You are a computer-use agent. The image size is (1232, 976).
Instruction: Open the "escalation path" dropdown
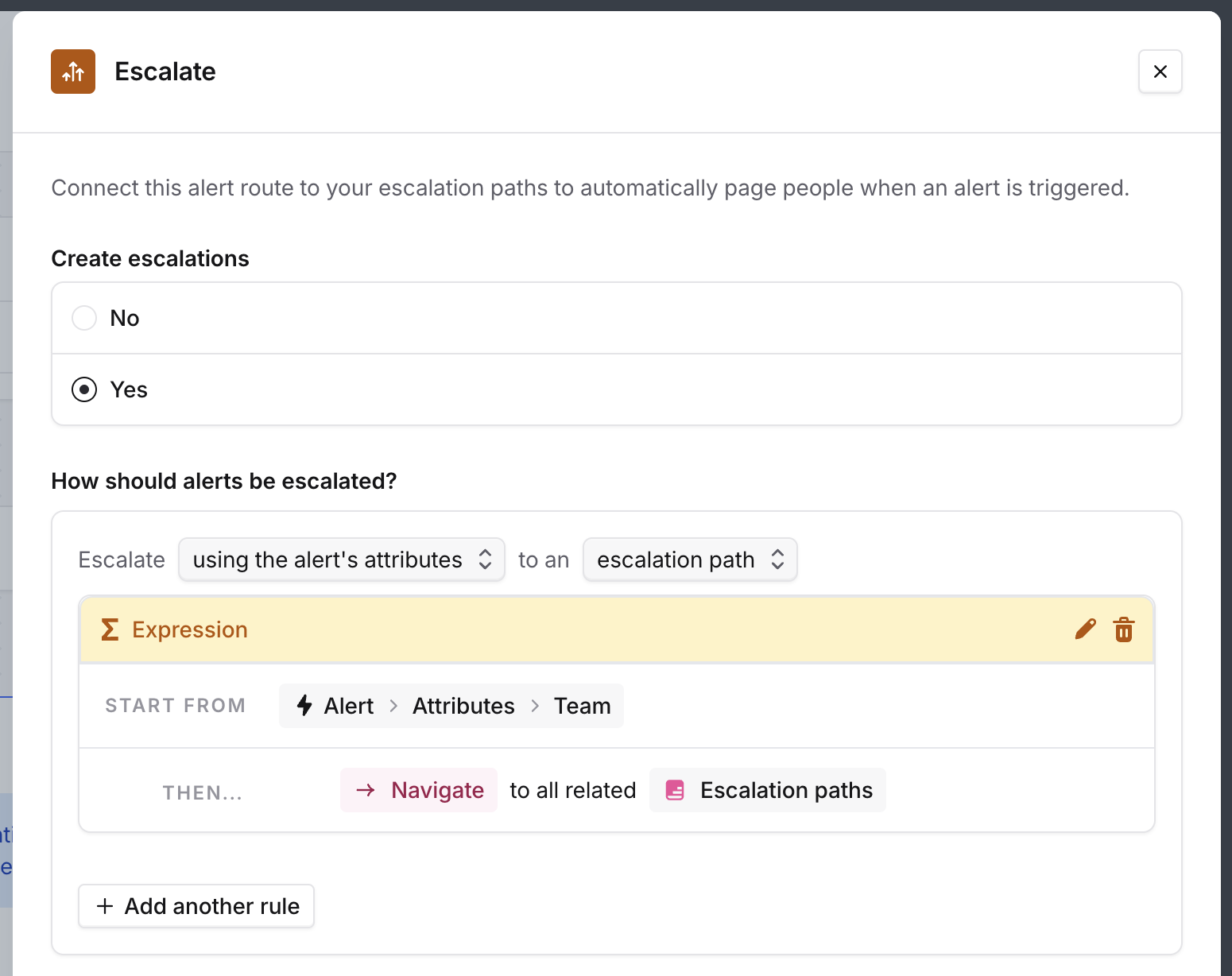pos(690,560)
